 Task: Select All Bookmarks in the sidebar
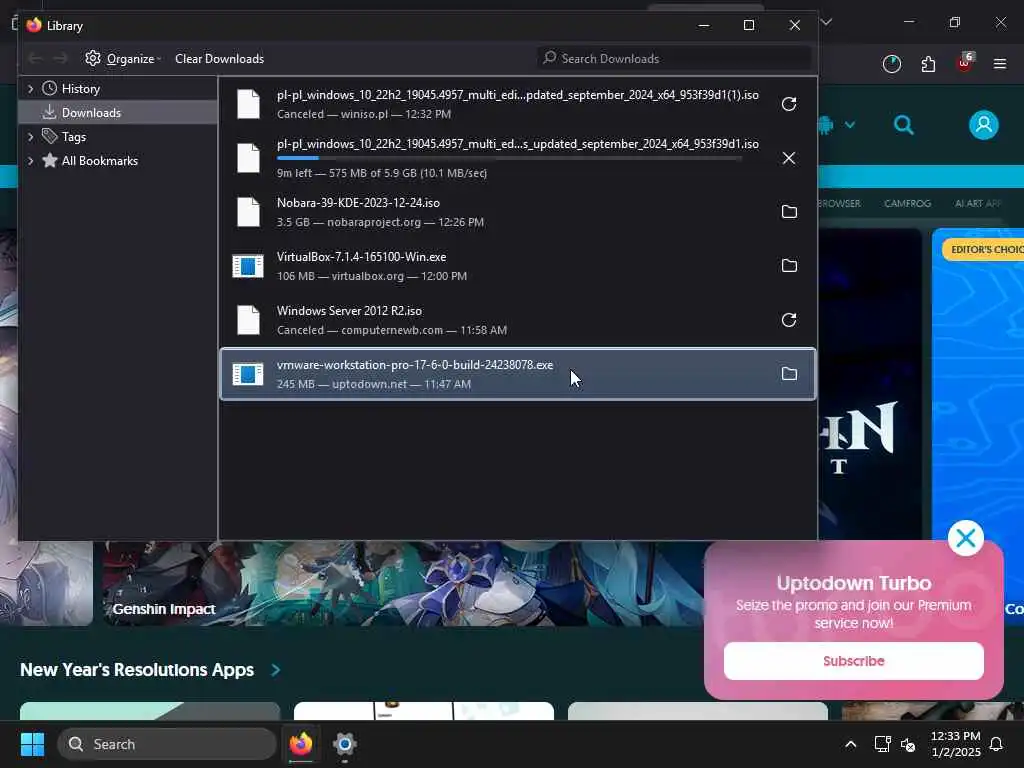pos(99,161)
